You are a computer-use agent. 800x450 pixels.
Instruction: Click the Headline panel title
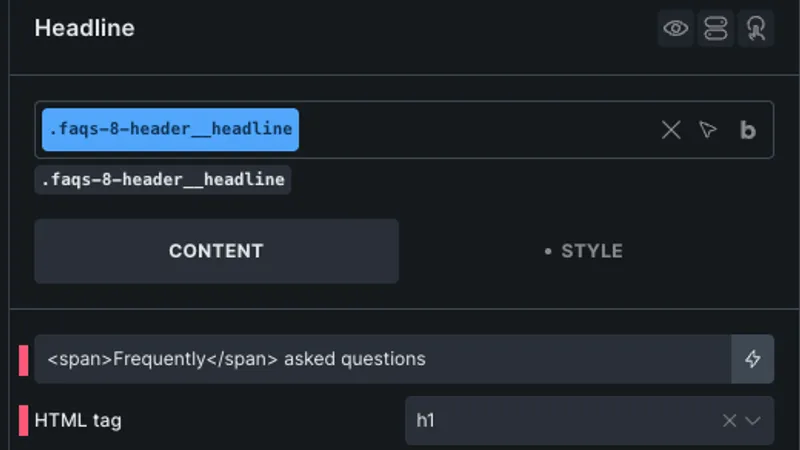[85, 28]
